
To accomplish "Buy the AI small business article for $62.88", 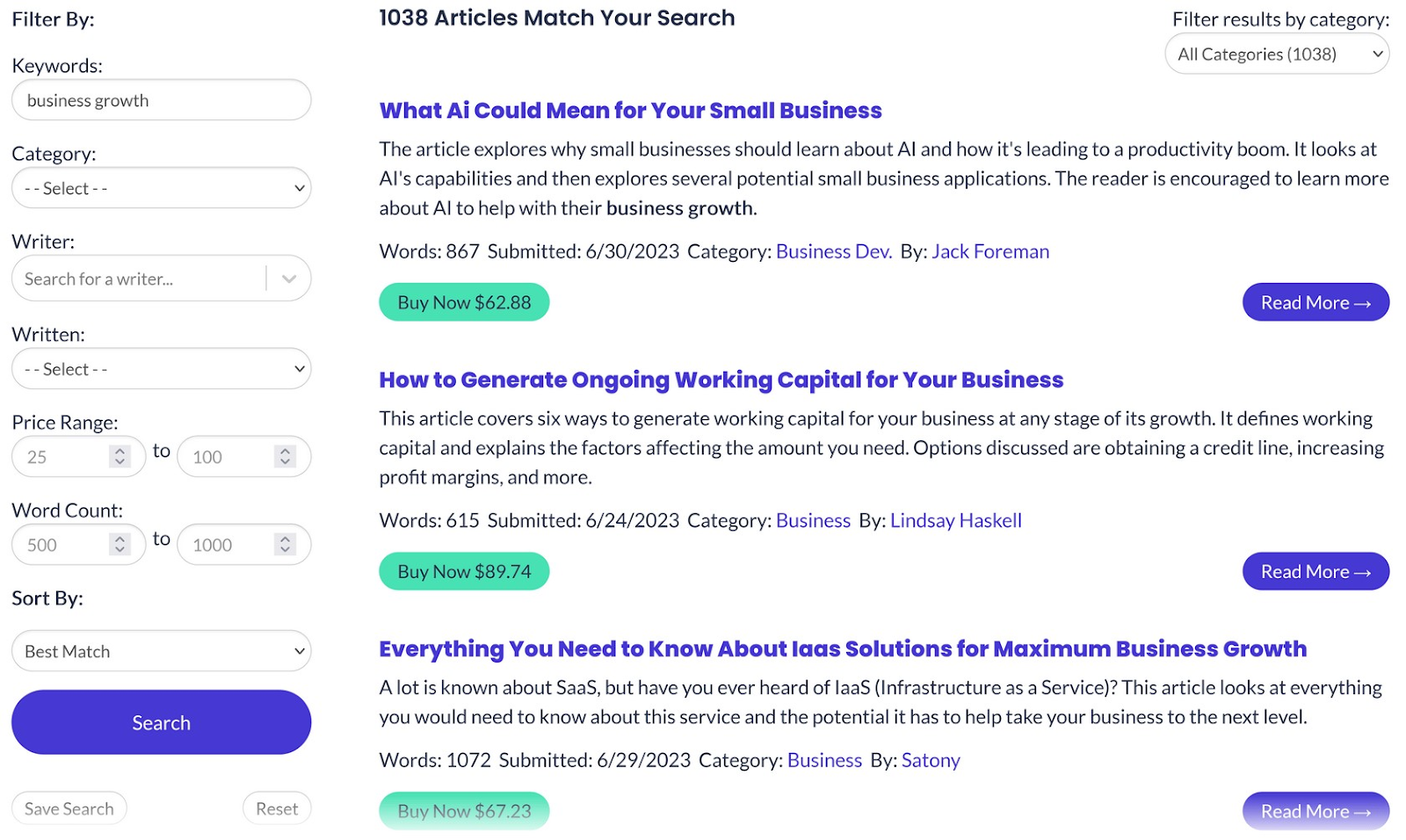I will pyautogui.click(x=464, y=301).
